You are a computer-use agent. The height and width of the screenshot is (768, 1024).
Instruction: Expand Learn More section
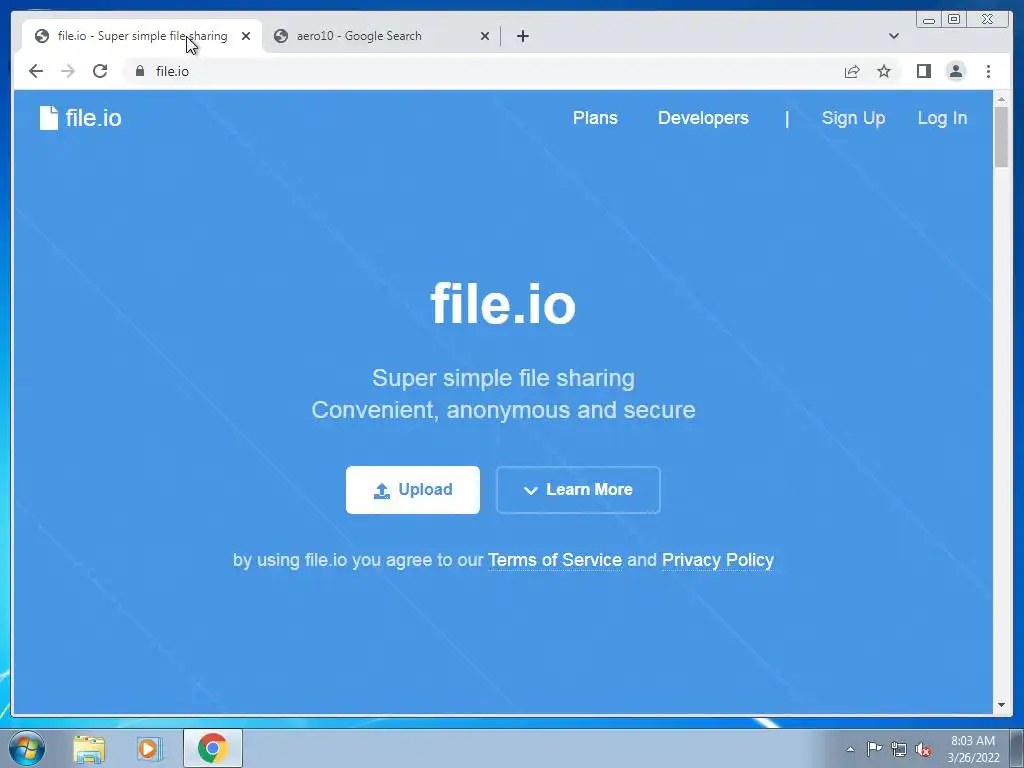point(578,490)
